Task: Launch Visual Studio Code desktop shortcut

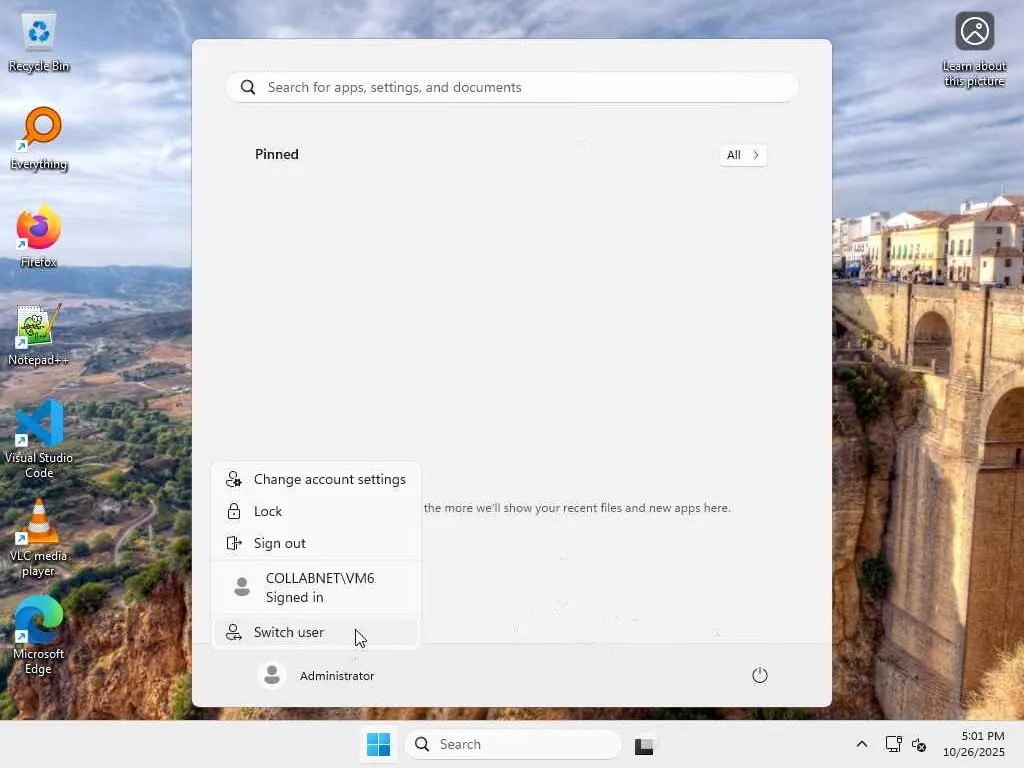Action: tap(39, 439)
